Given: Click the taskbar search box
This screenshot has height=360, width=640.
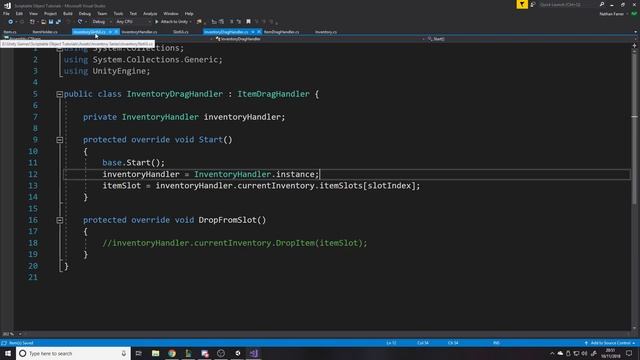Looking at the screenshot, I should click(x=73, y=353).
